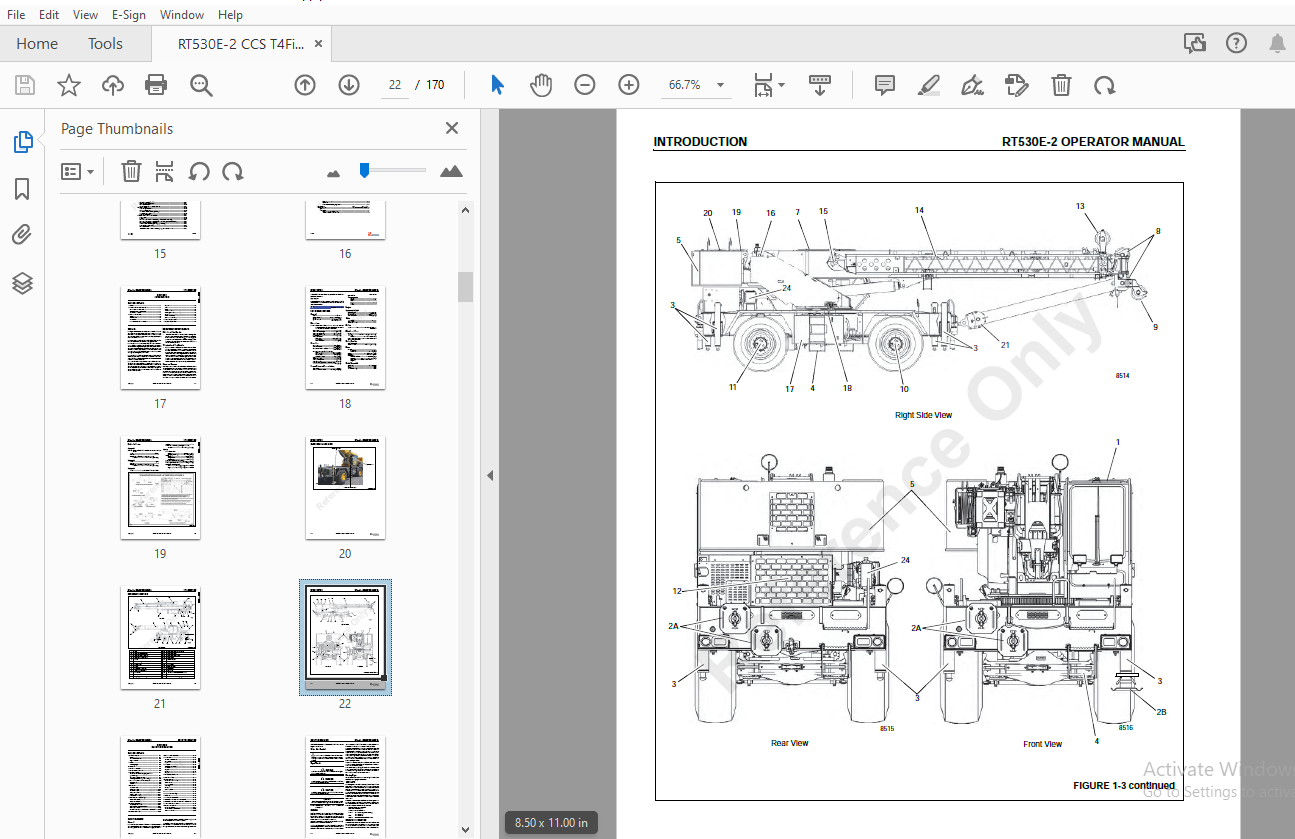Select page 21 thumbnail
Image resolution: width=1295 pixels, height=839 pixels.
pyautogui.click(x=160, y=638)
